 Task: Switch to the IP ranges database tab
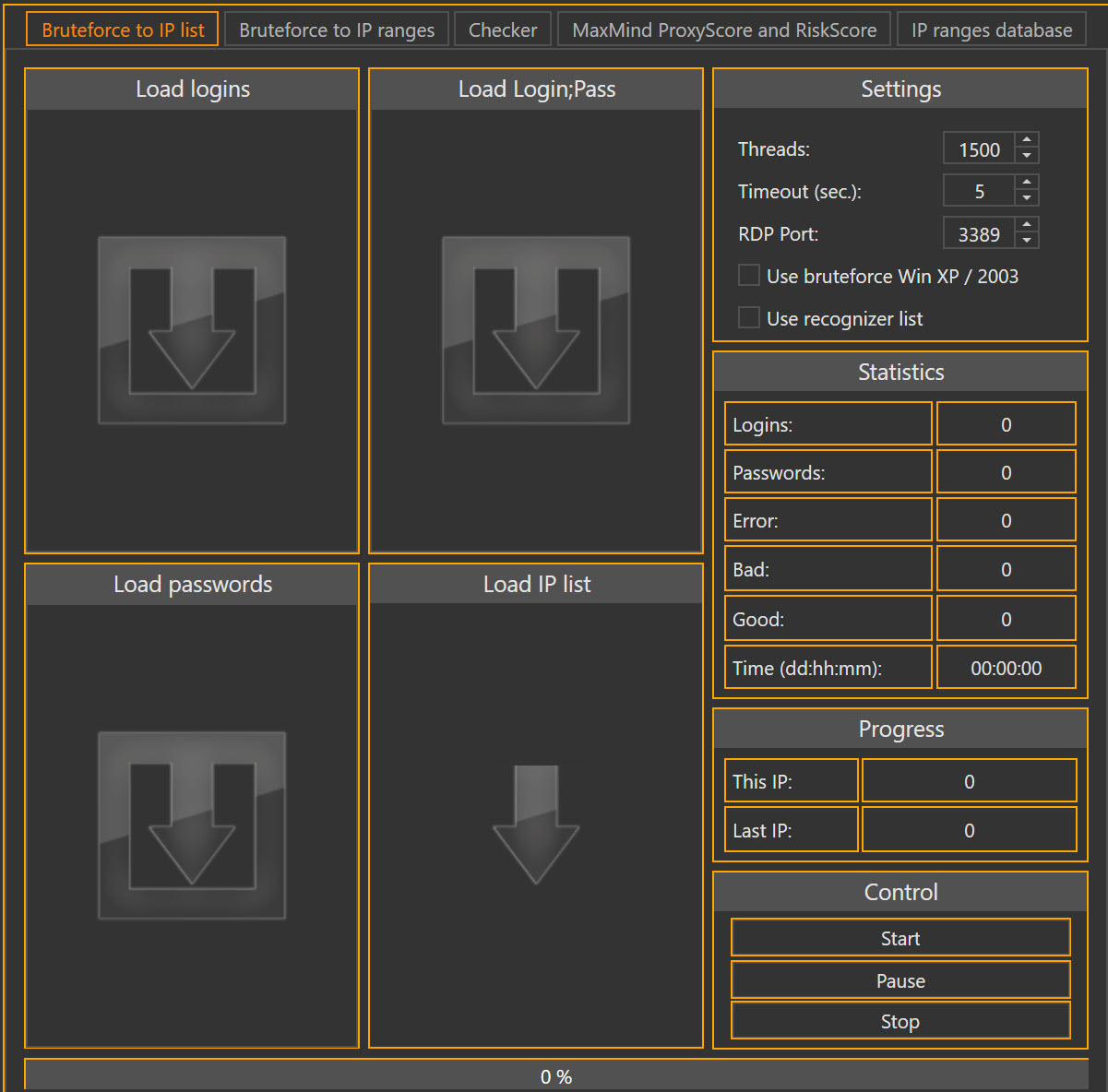990,29
